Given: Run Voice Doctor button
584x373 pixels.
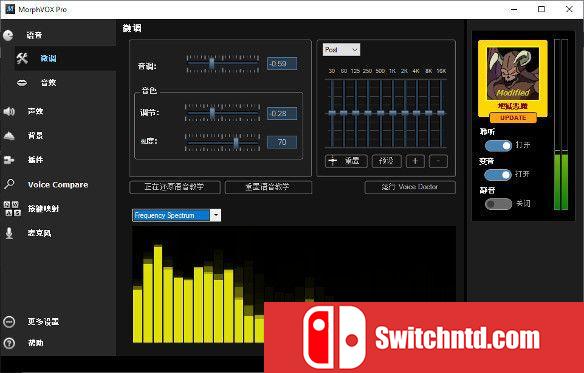Looking at the screenshot, I should pyautogui.click(x=410, y=187).
